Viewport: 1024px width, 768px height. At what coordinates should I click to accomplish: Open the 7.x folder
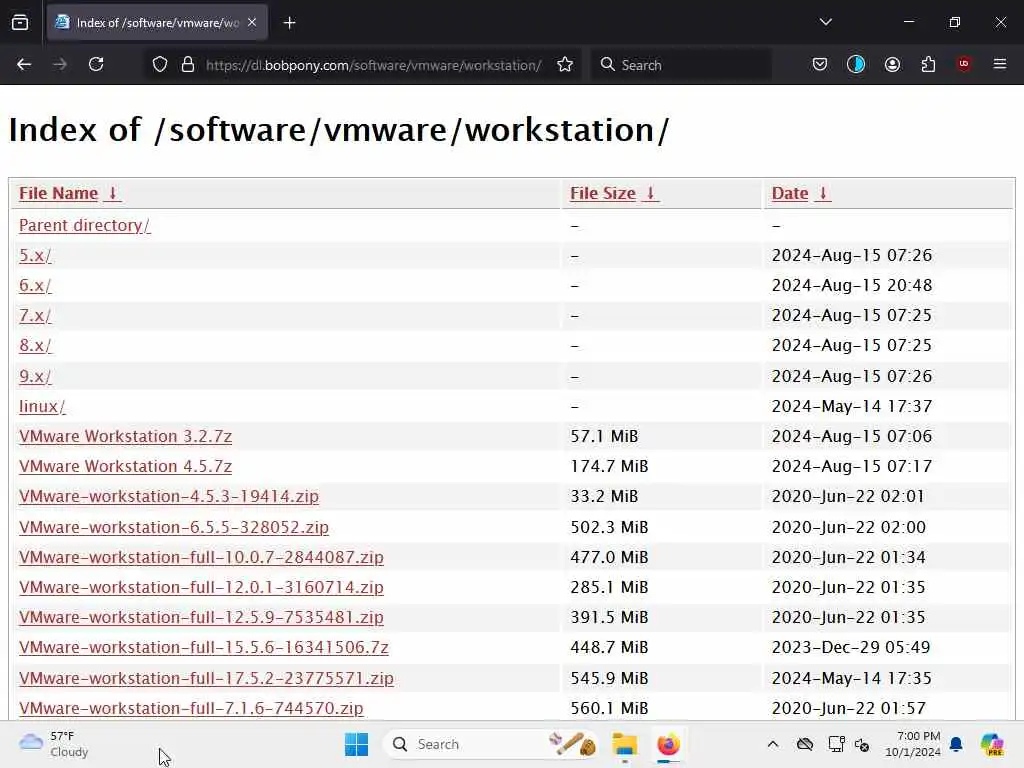tap(35, 315)
